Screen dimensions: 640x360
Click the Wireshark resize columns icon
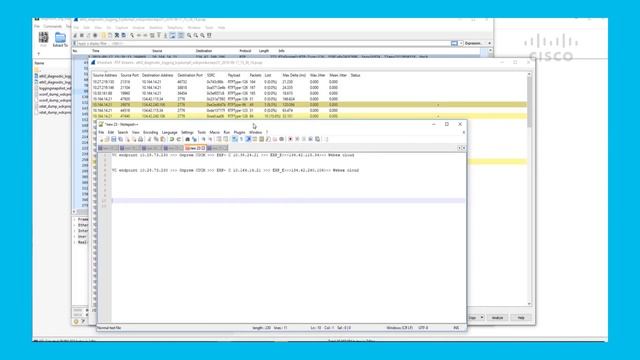[209, 36]
